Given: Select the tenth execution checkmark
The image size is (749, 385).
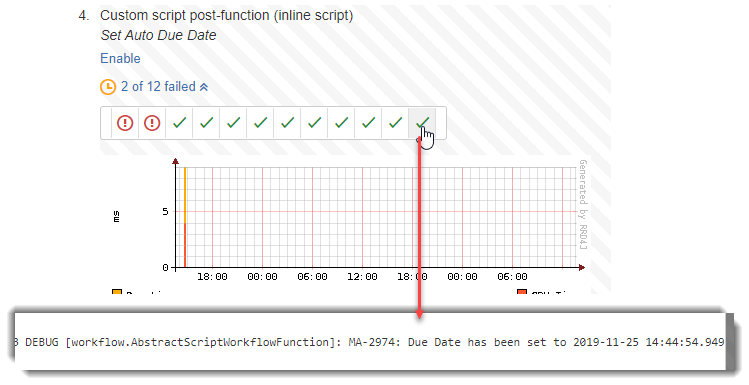Looking at the screenshot, I should tap(368, 123).
